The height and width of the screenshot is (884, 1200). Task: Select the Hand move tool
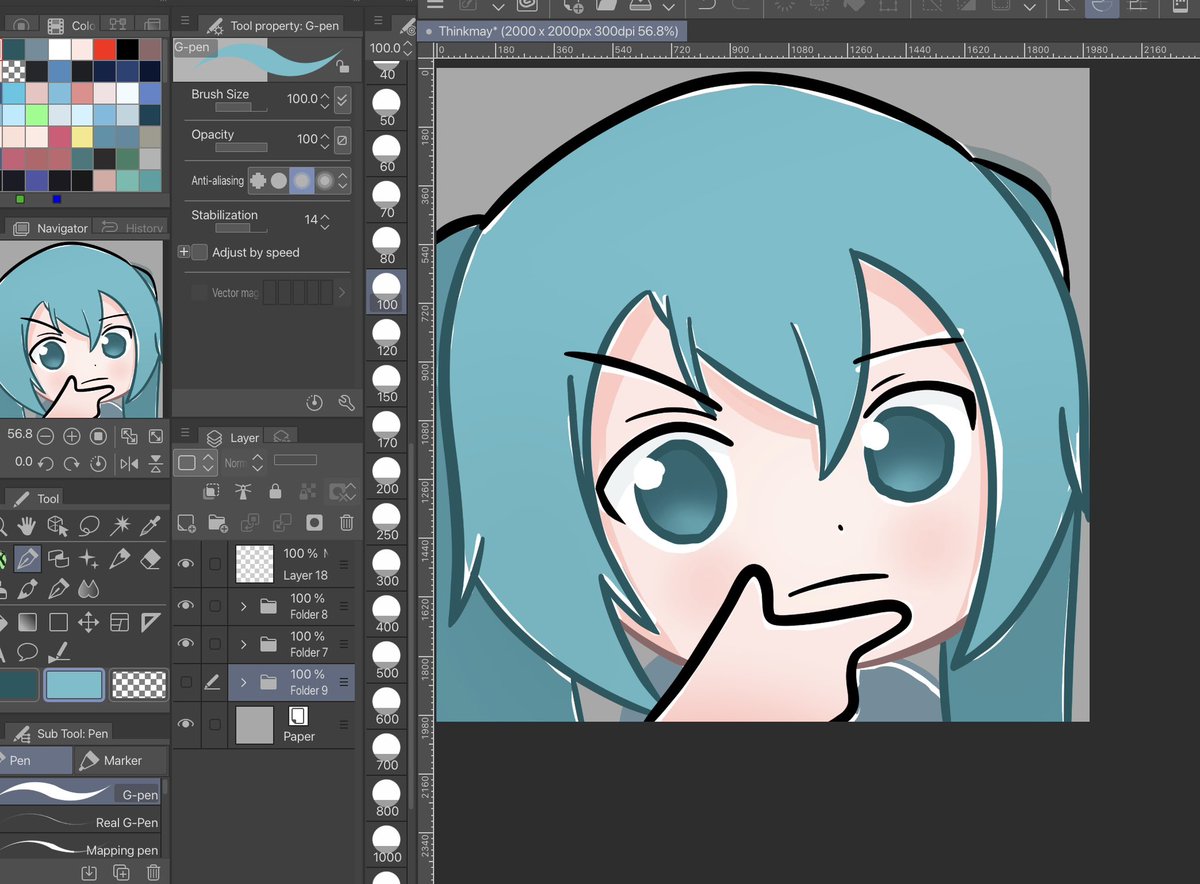tap(27, 525)
